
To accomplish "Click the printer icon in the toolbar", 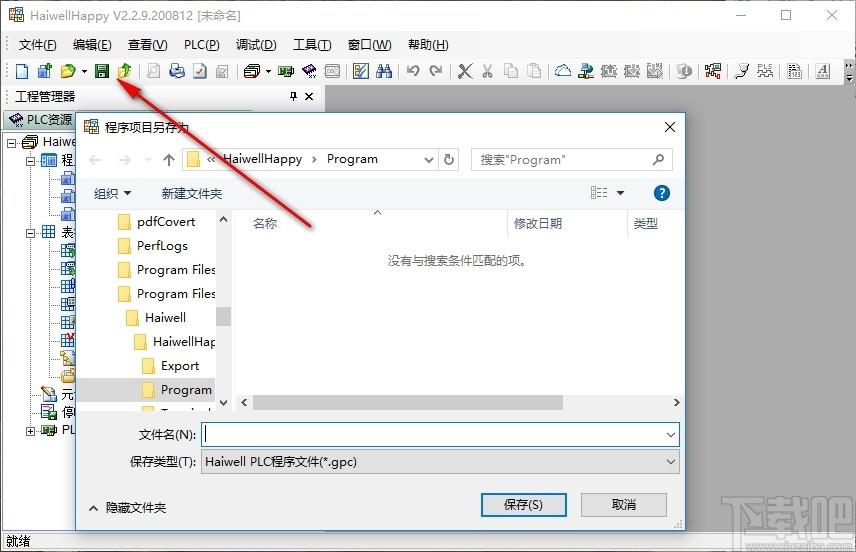I will pyautogui.click(x=177, y=71).
